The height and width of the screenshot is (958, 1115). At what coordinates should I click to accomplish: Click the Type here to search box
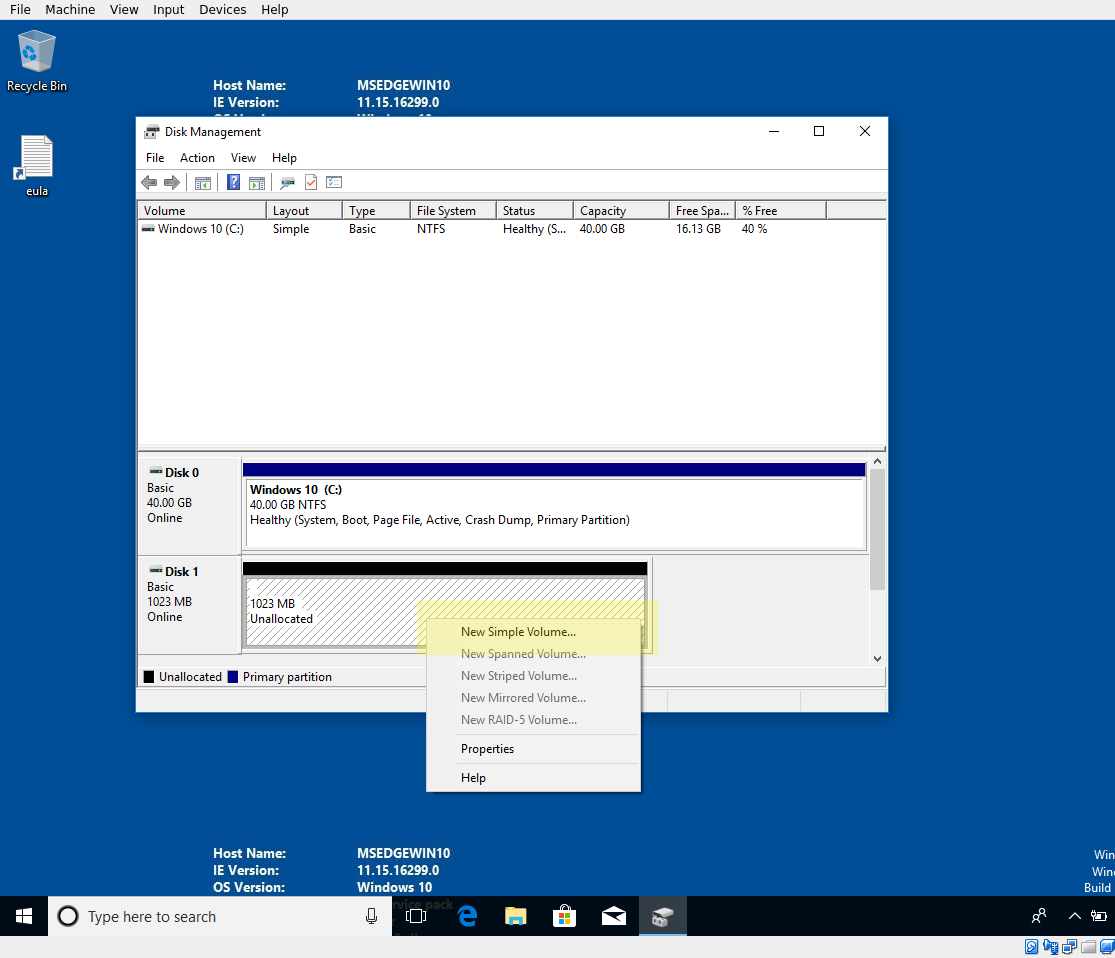220,916
